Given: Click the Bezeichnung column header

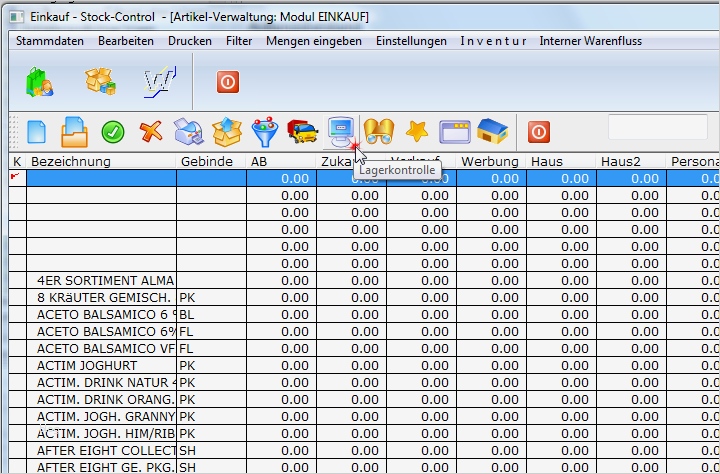Looking at the screenshot, I should (101, 162).
